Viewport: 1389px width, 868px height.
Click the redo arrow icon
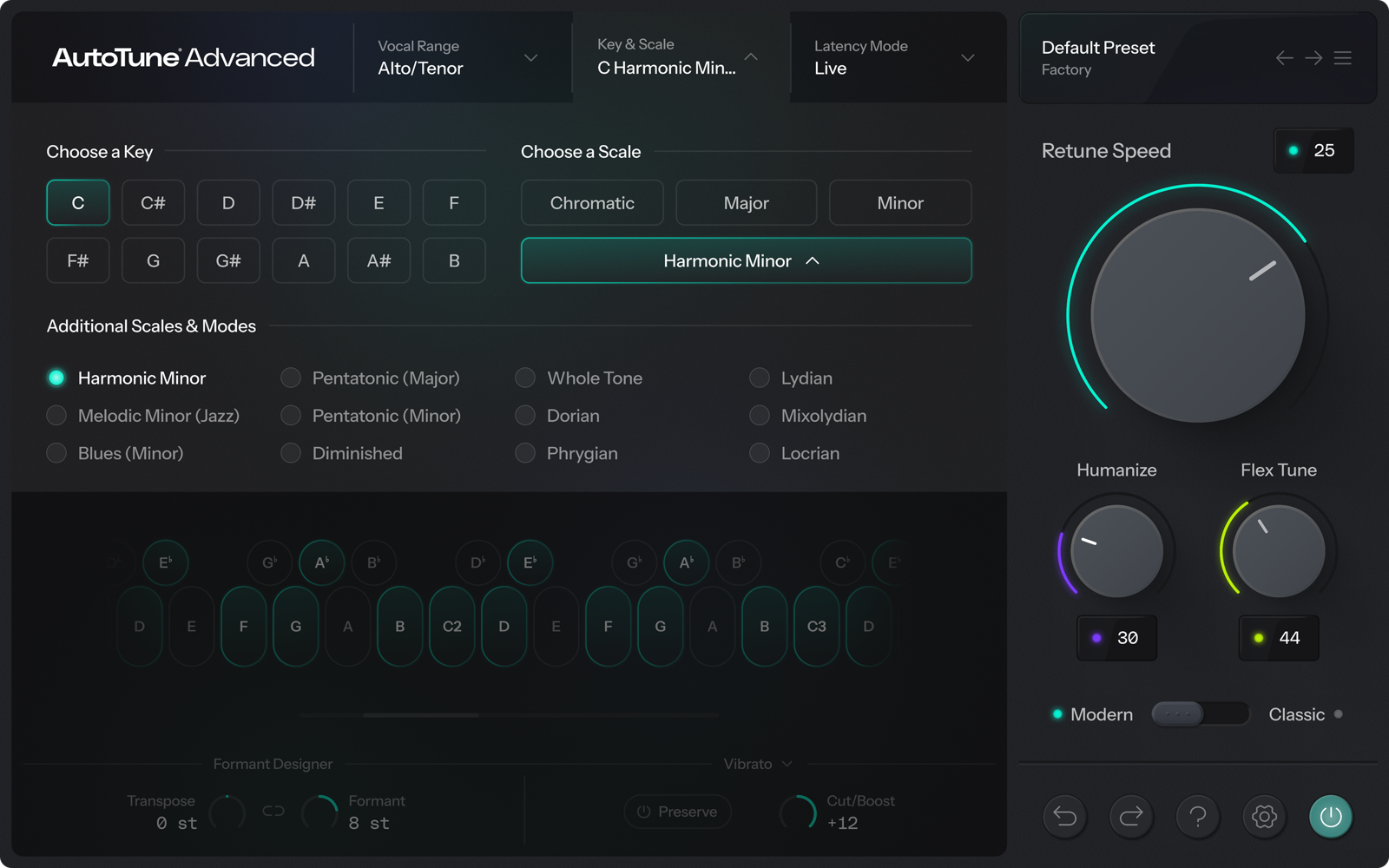coord(1131,817)
